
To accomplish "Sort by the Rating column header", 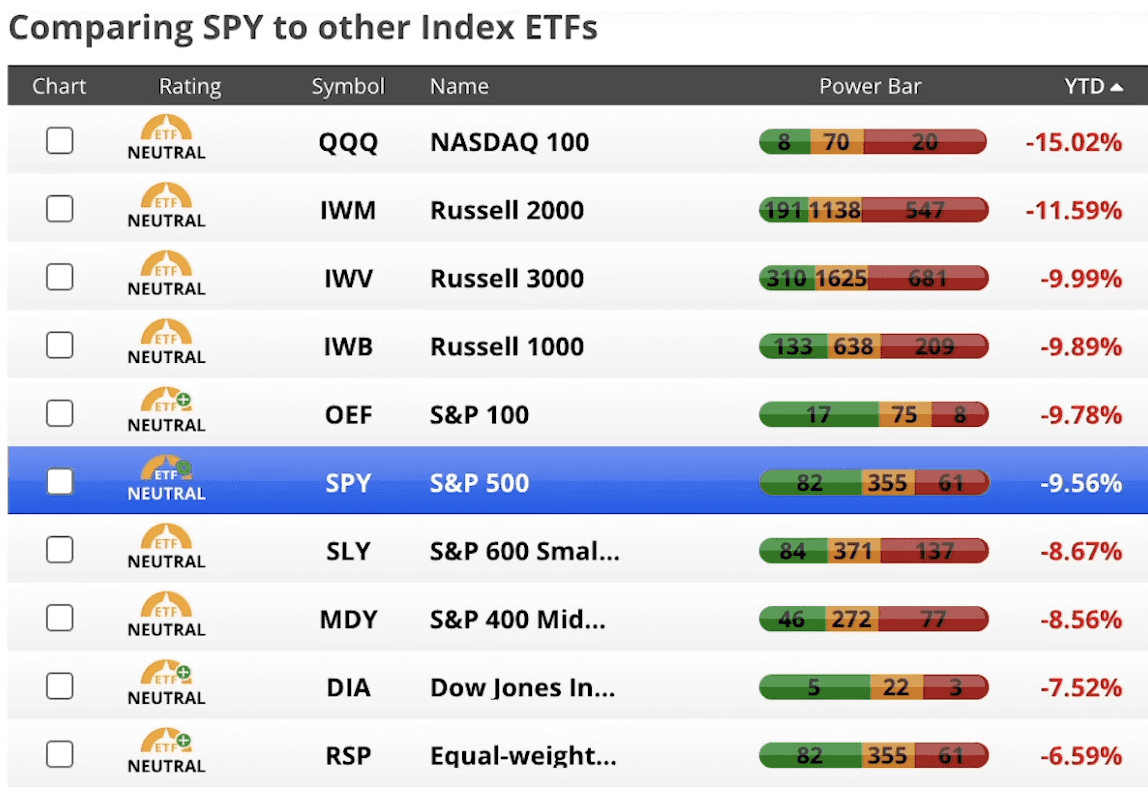I will click(190, 86).
